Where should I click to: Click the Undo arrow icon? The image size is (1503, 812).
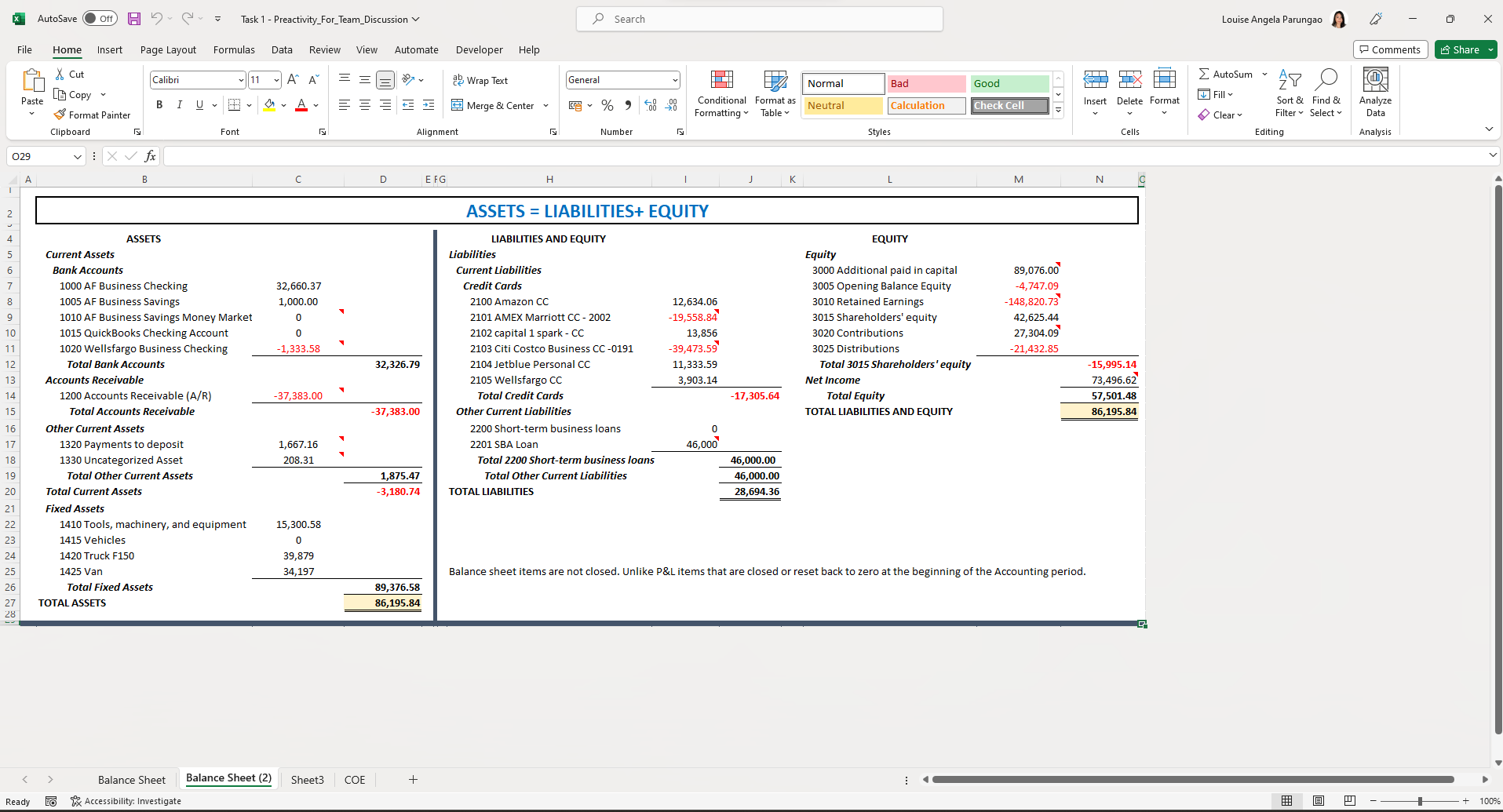(157, 19)
